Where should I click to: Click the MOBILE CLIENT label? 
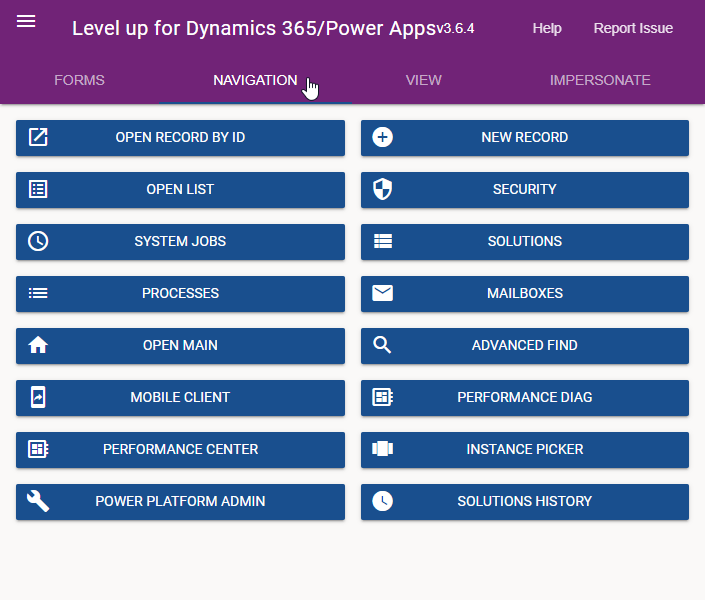tap(180, 397)
